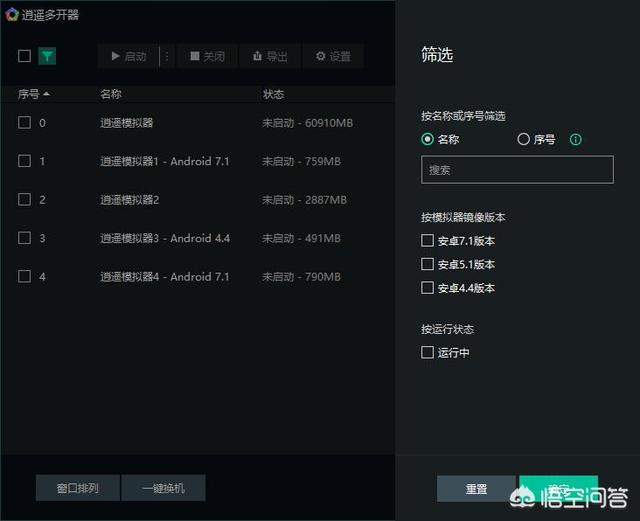This screenshot has width=640, height=521.
Task: Click the green filter funnel icon
Action: coord(47,57)
